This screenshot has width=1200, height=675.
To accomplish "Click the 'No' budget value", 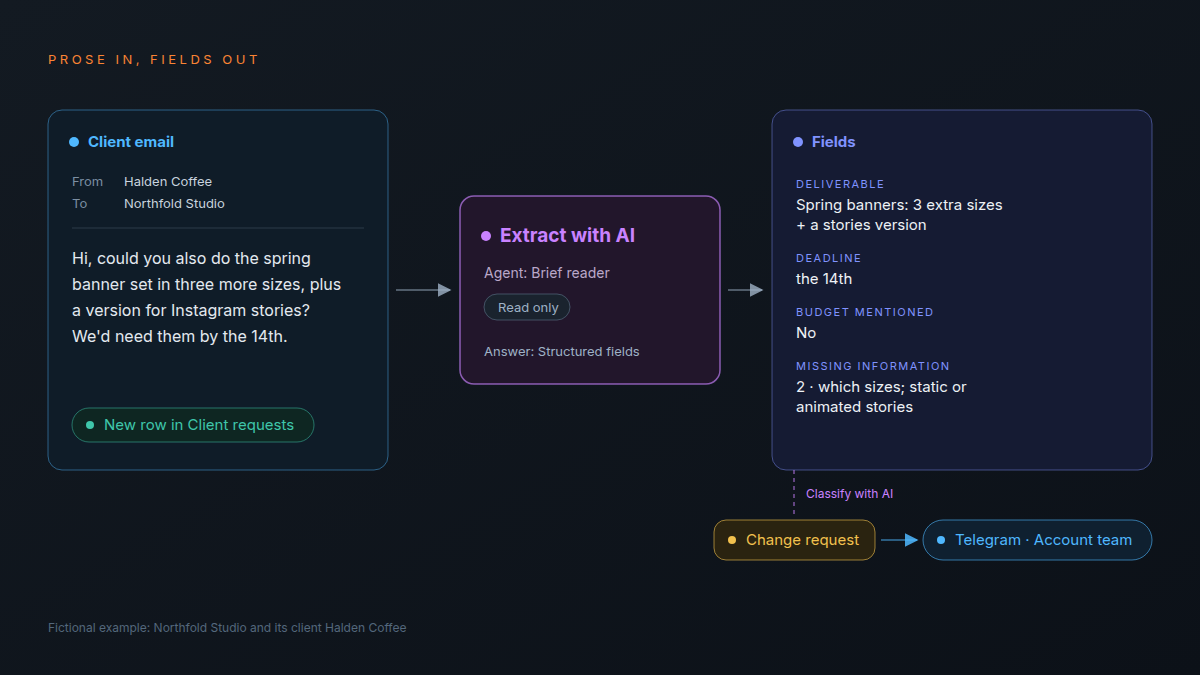I will (806, 333).
